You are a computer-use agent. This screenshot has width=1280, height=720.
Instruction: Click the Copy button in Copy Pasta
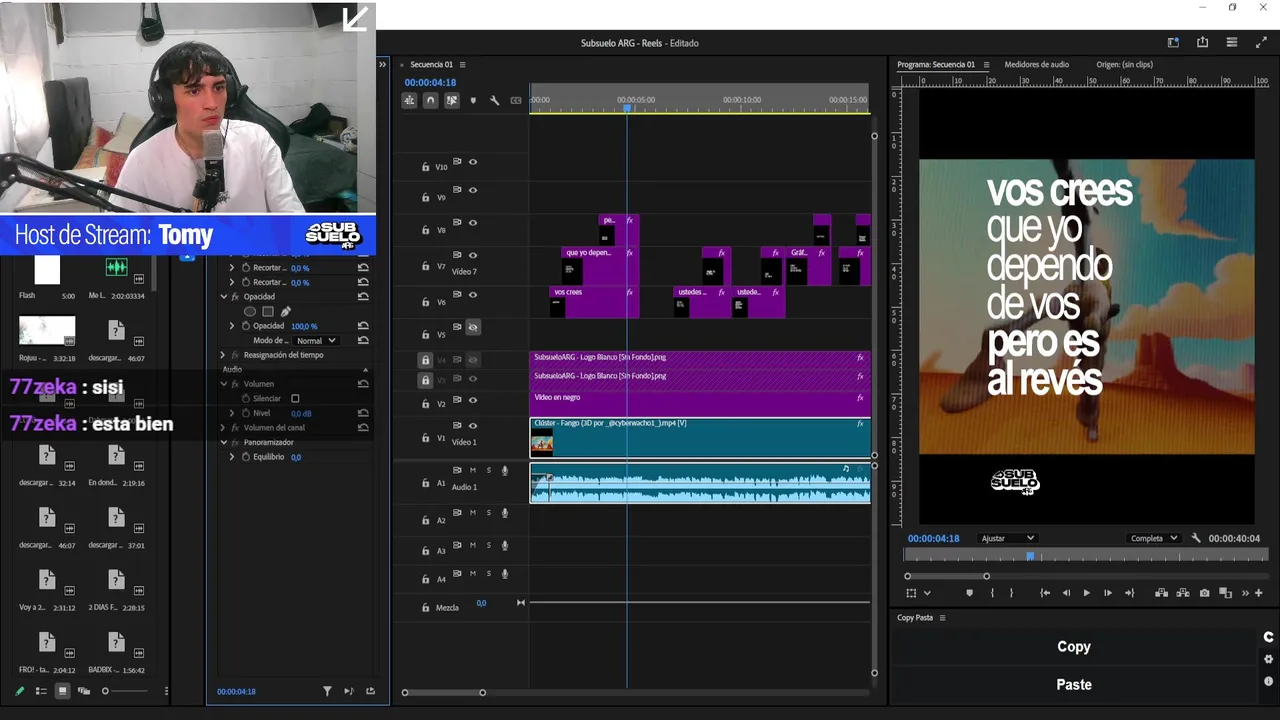pos(1074,647)
